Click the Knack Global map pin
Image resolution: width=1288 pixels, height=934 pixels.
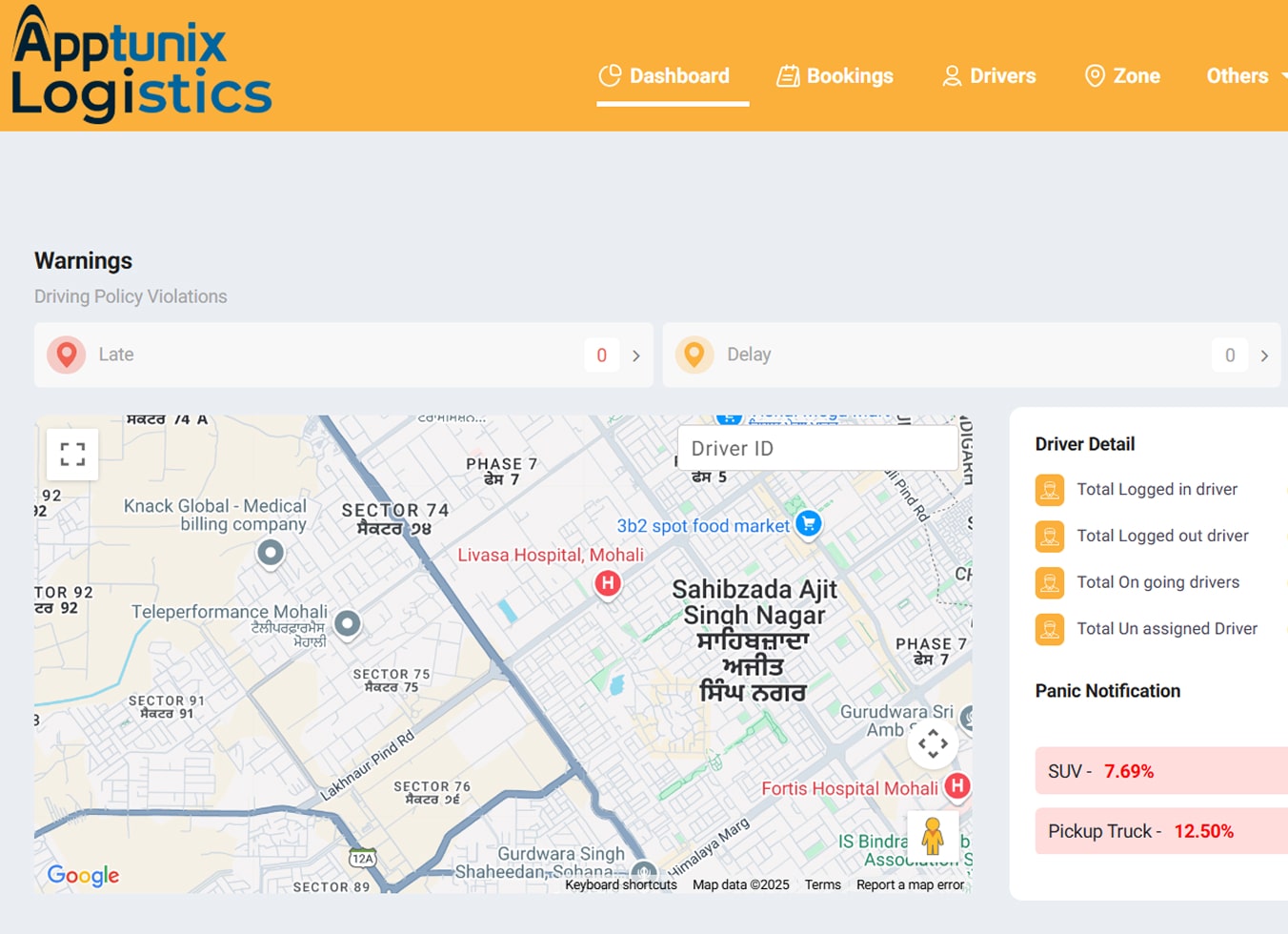[271, 552]
